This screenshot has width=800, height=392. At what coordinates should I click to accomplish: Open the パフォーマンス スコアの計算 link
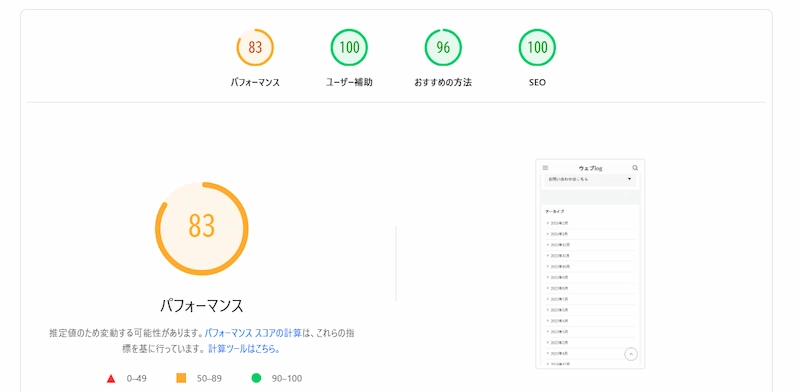click(253, 333)
